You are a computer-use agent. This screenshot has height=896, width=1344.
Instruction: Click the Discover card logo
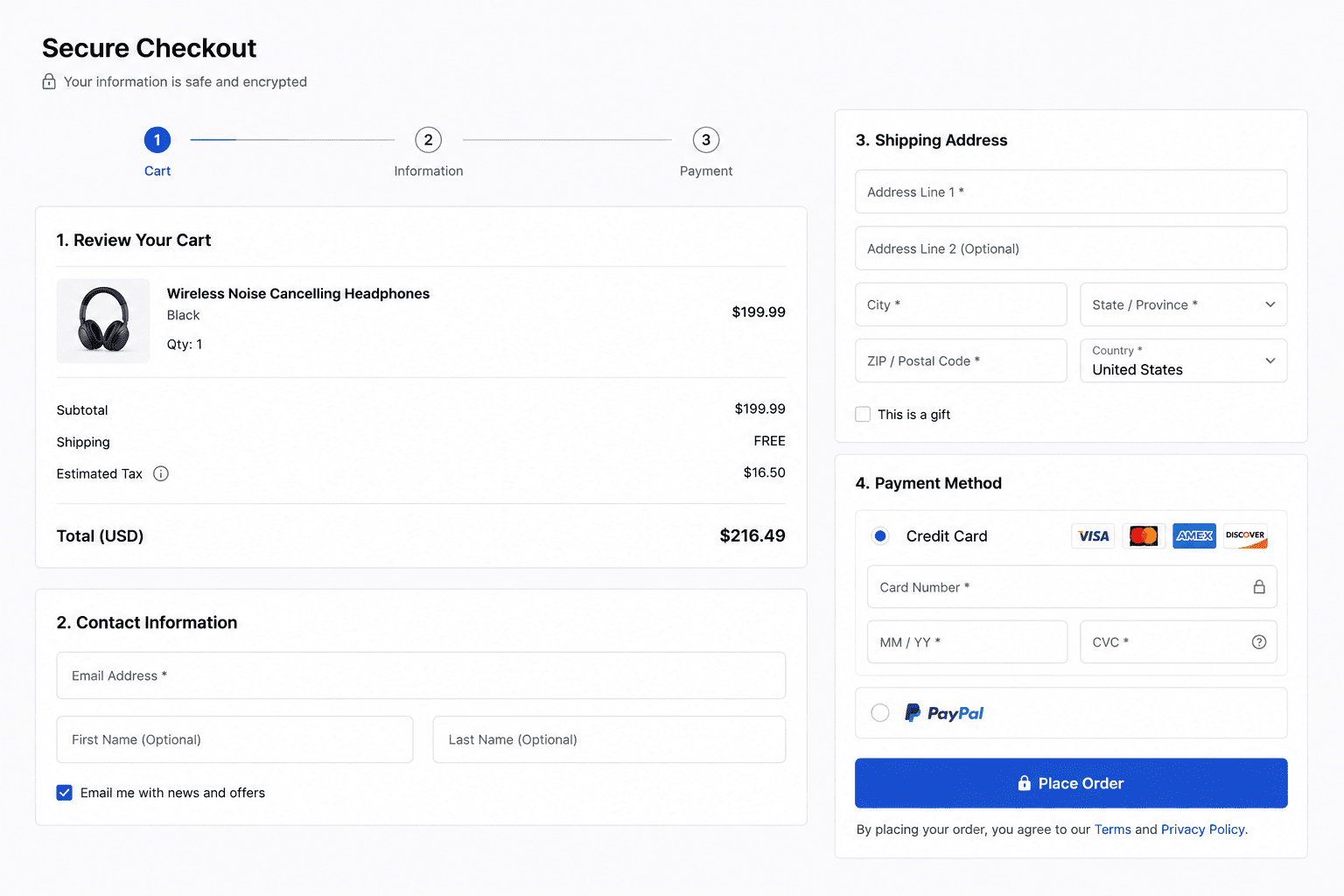1245,535
